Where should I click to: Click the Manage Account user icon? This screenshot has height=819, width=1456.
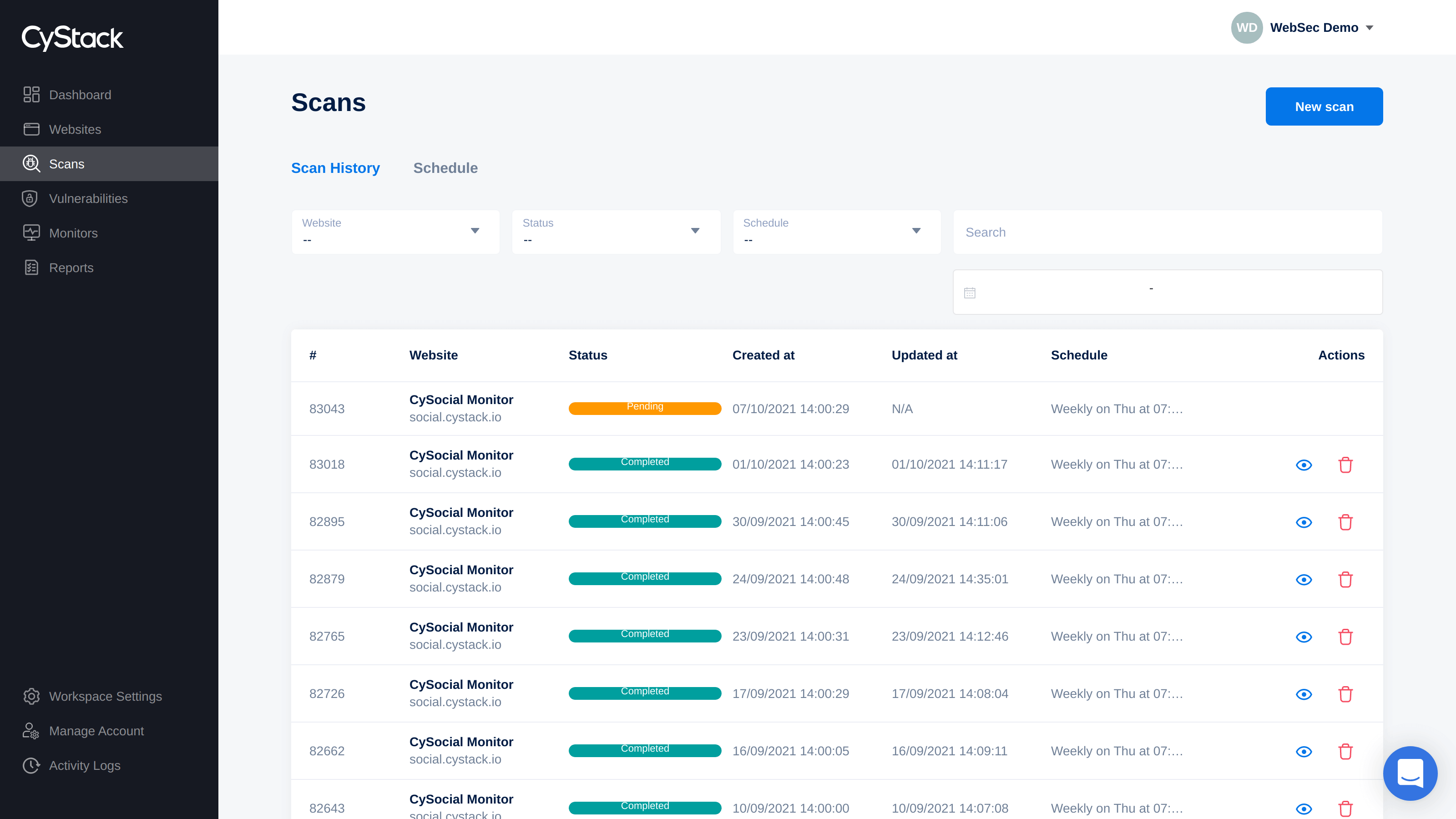coord(30,730)
